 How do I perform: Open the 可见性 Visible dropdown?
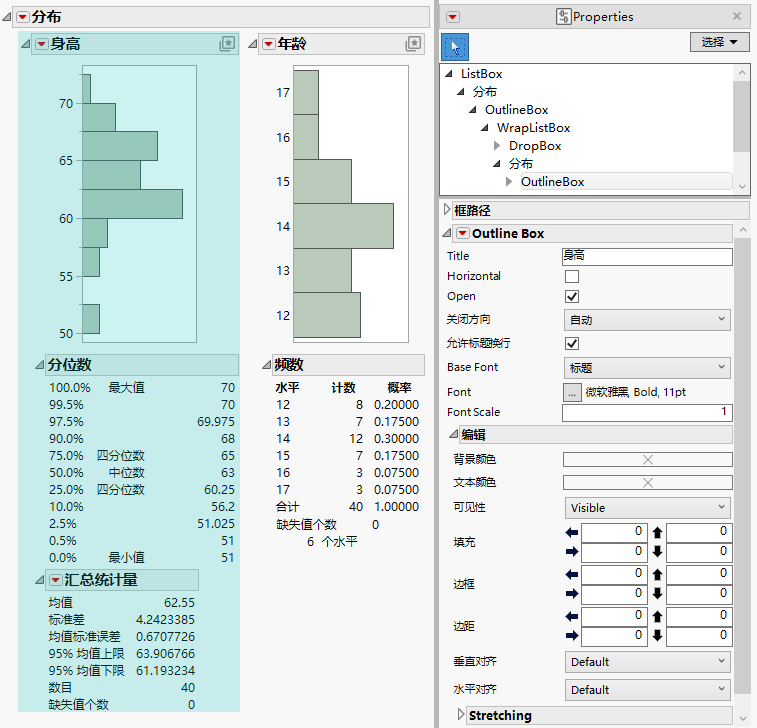(x=647, y=508)
